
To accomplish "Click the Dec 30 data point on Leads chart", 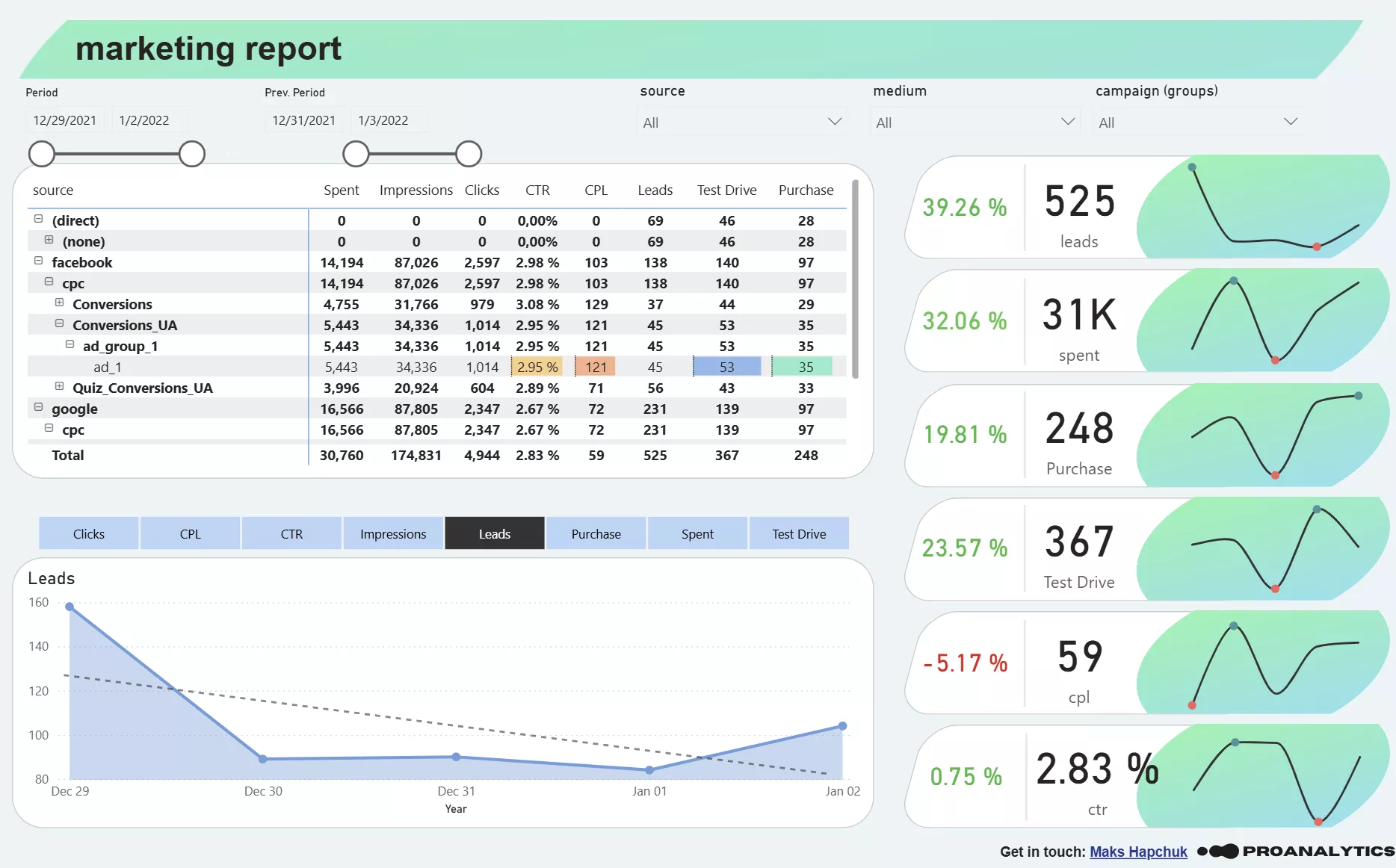I will (263, 759).
